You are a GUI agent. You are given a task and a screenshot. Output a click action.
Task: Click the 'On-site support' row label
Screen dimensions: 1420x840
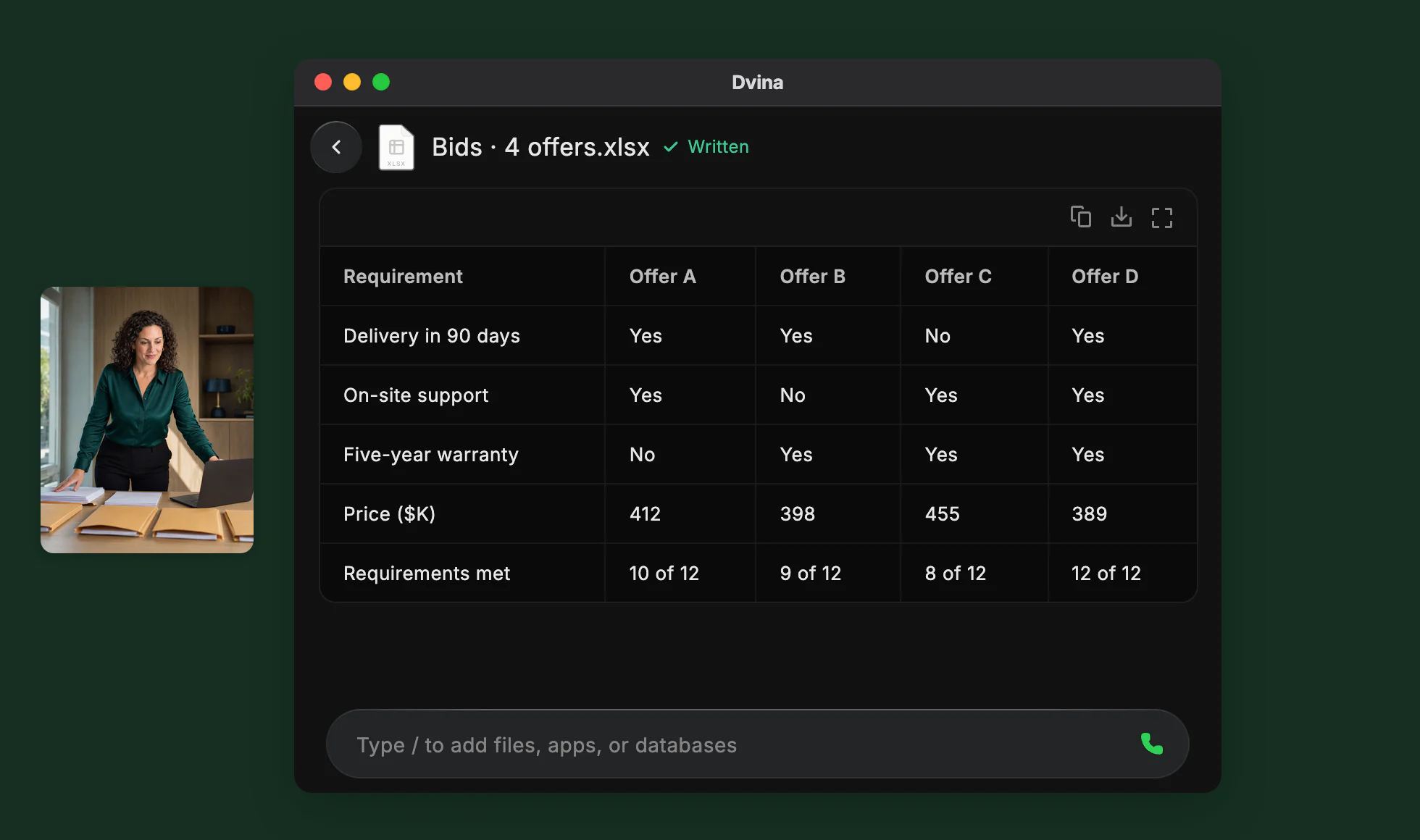pyautogui.click(x=416, y=395)
